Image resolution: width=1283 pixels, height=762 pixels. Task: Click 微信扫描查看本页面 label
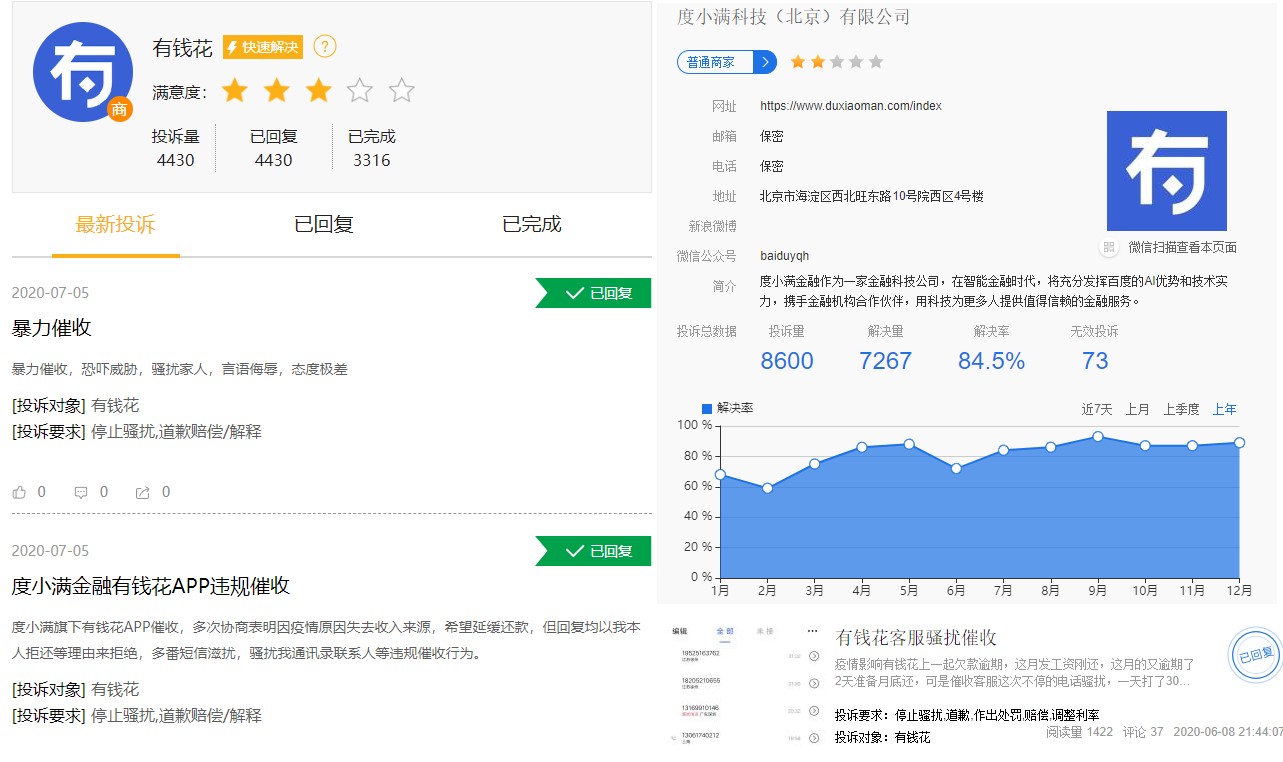(x=1183, y=247)
